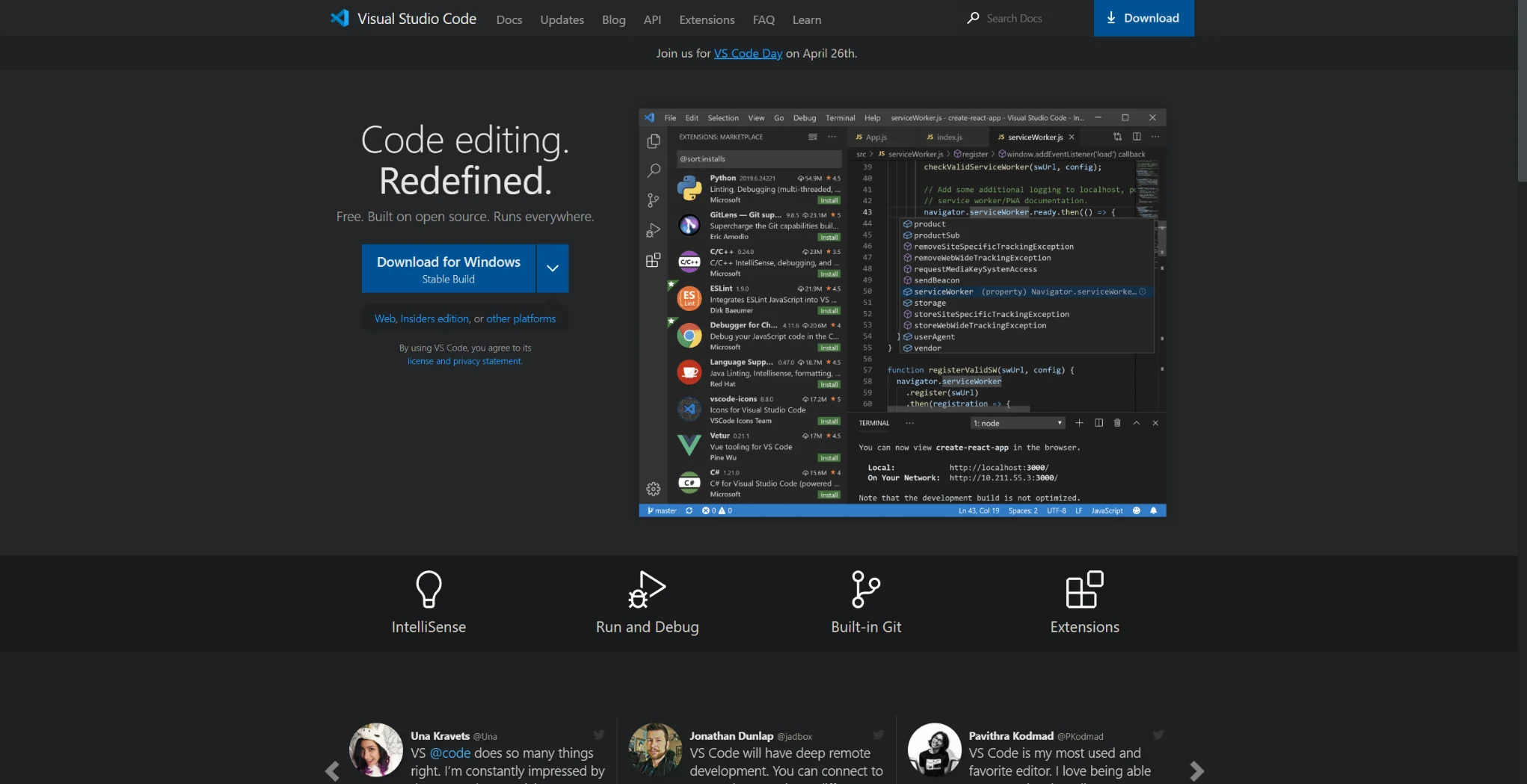Screen dimensions: 1527x784
Task: Click Explorer files icon in editor screenshot
Action: 654,141
